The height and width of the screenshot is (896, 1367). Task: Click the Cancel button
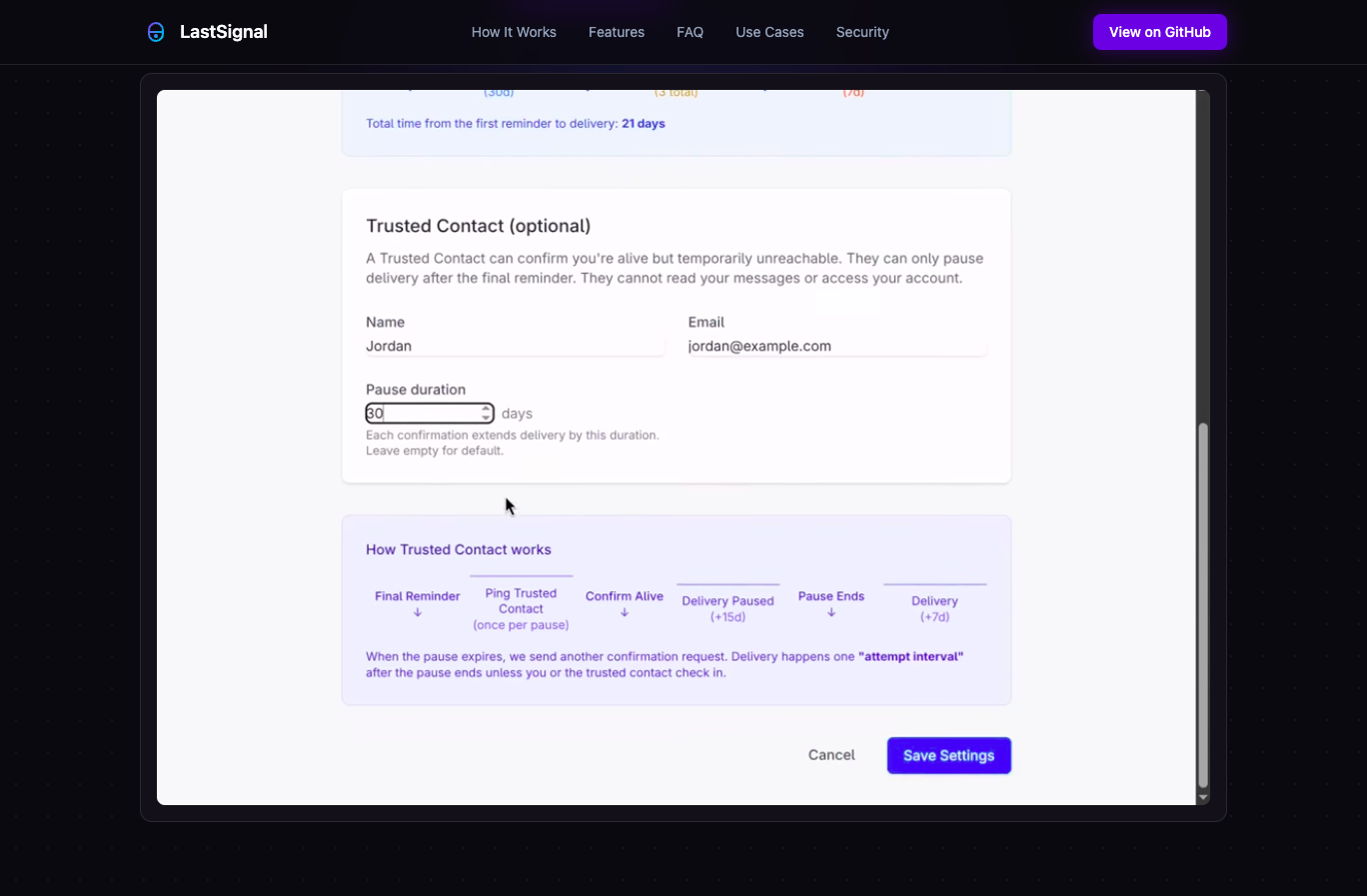click(x=831, y=755)
